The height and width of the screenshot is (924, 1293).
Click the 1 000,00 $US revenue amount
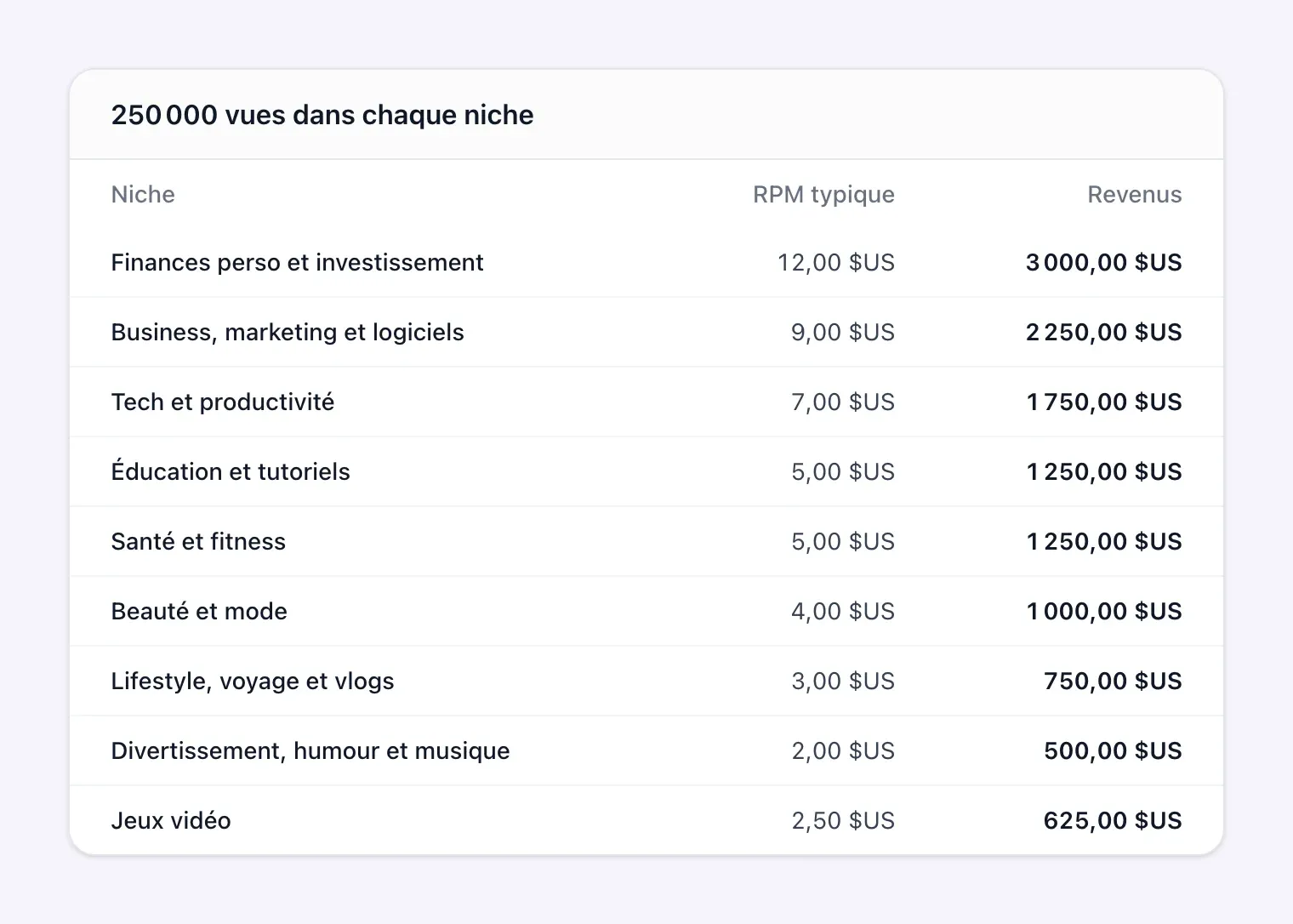[1104, 611]
